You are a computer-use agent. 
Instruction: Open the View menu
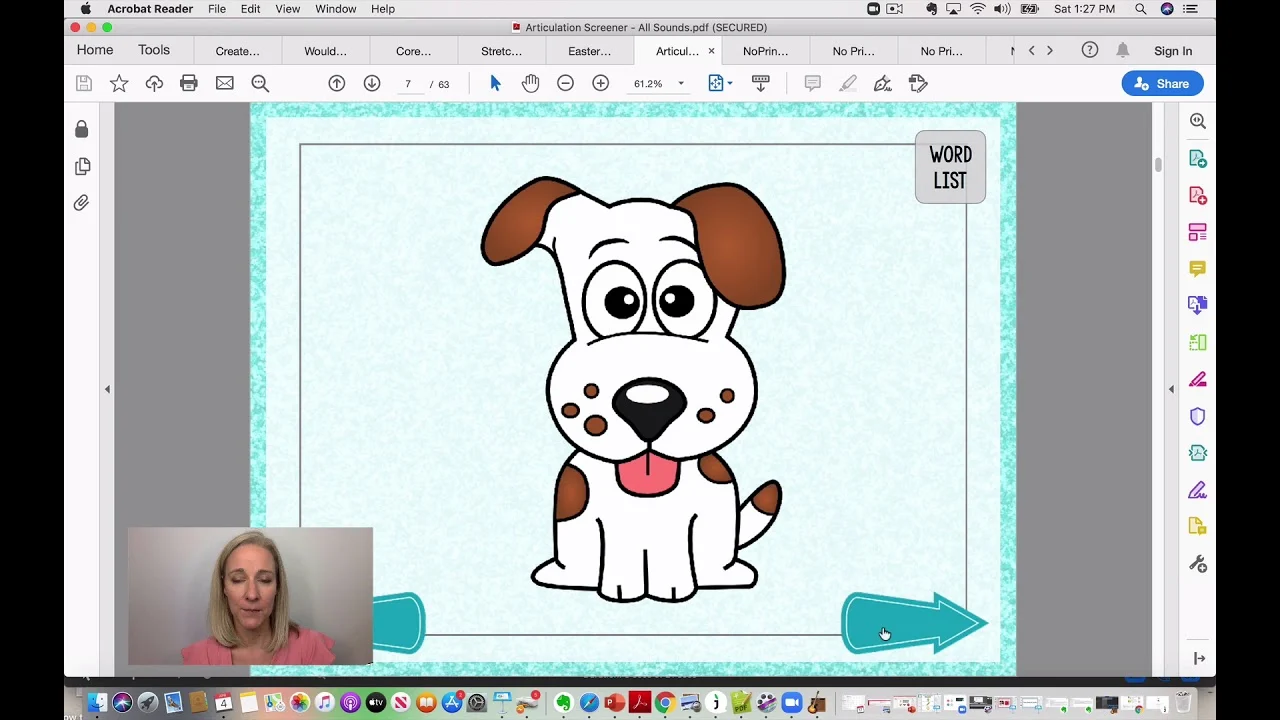pyautogui.click(x=287, y=9)
